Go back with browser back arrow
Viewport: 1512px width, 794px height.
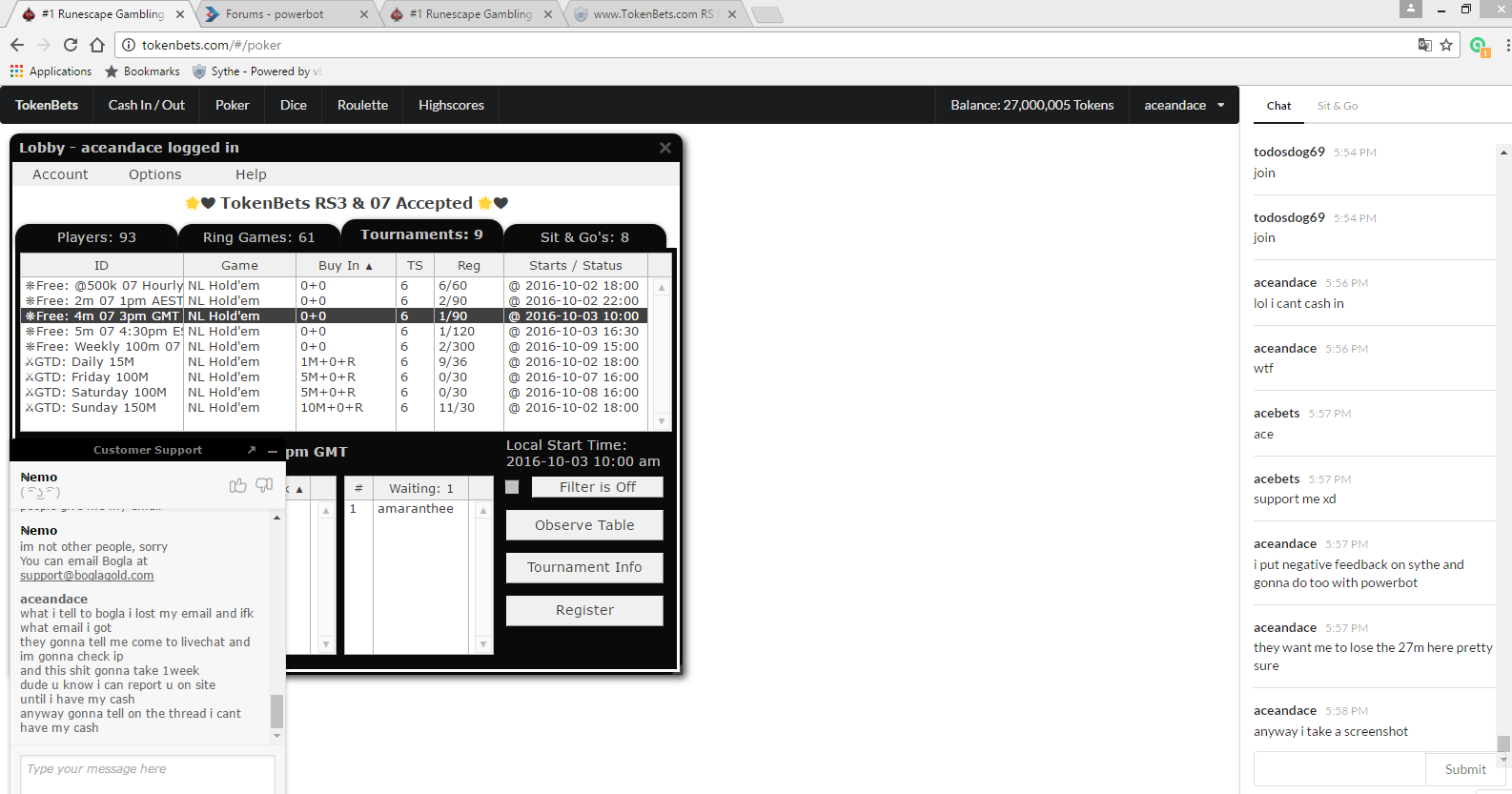(17, 45)
